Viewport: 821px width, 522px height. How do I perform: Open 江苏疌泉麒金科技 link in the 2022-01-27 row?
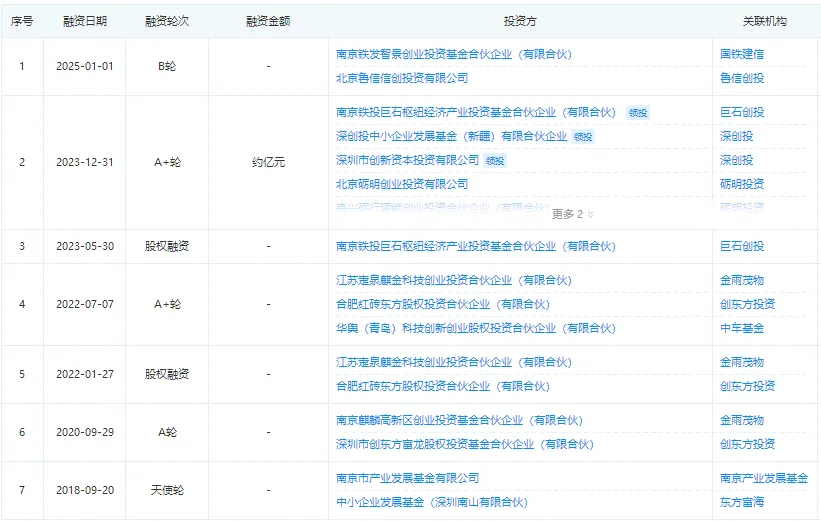(453, 362)
